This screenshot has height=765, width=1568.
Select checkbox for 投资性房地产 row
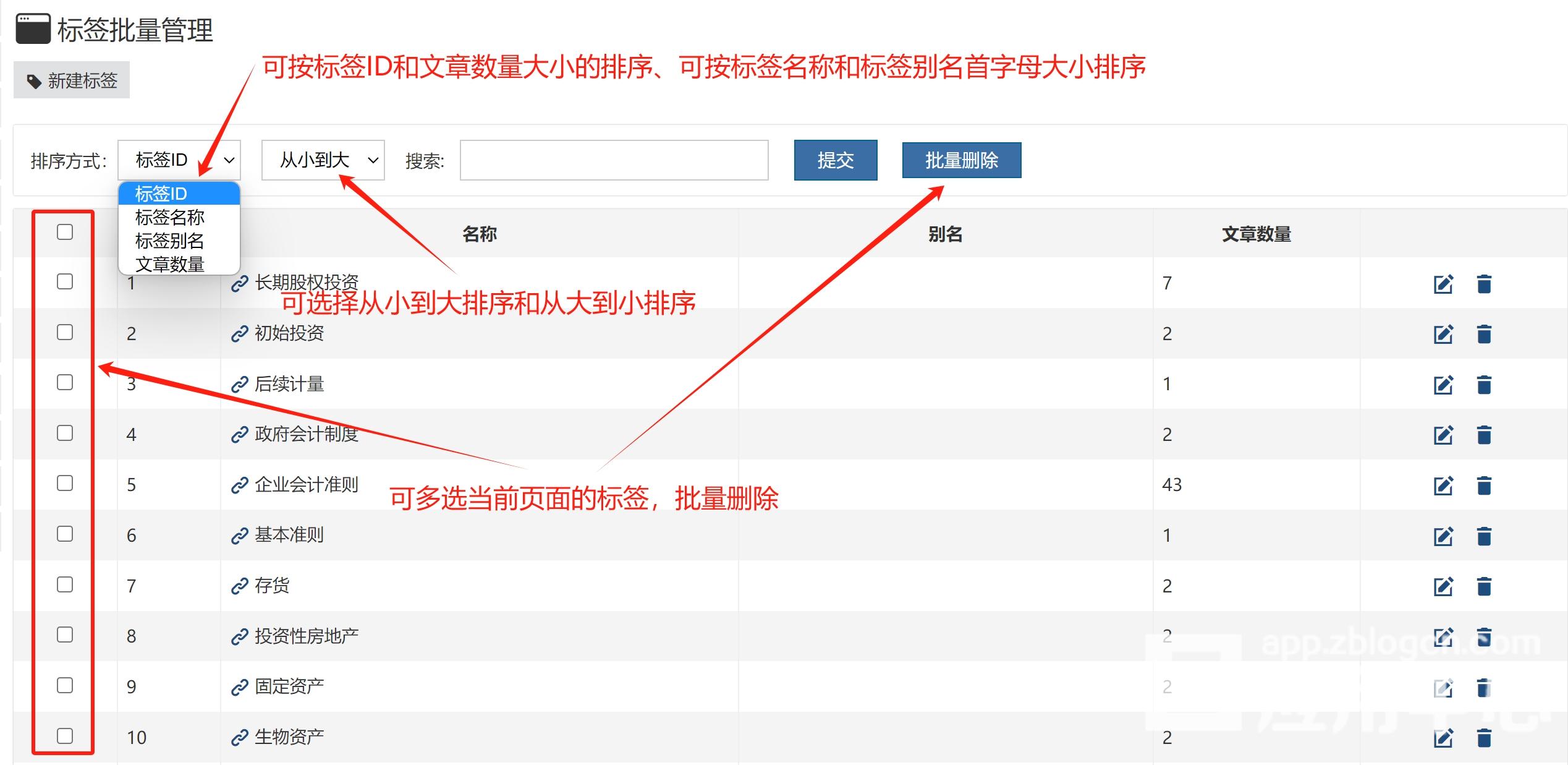tap(65, 635)
